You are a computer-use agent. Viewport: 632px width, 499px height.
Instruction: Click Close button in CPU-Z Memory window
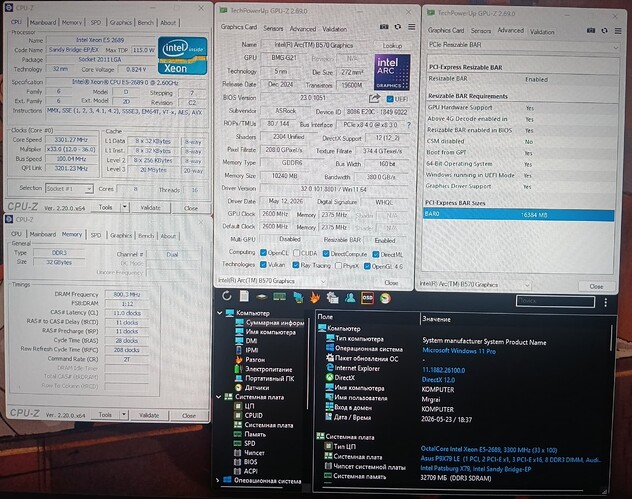tap(189, 415)
